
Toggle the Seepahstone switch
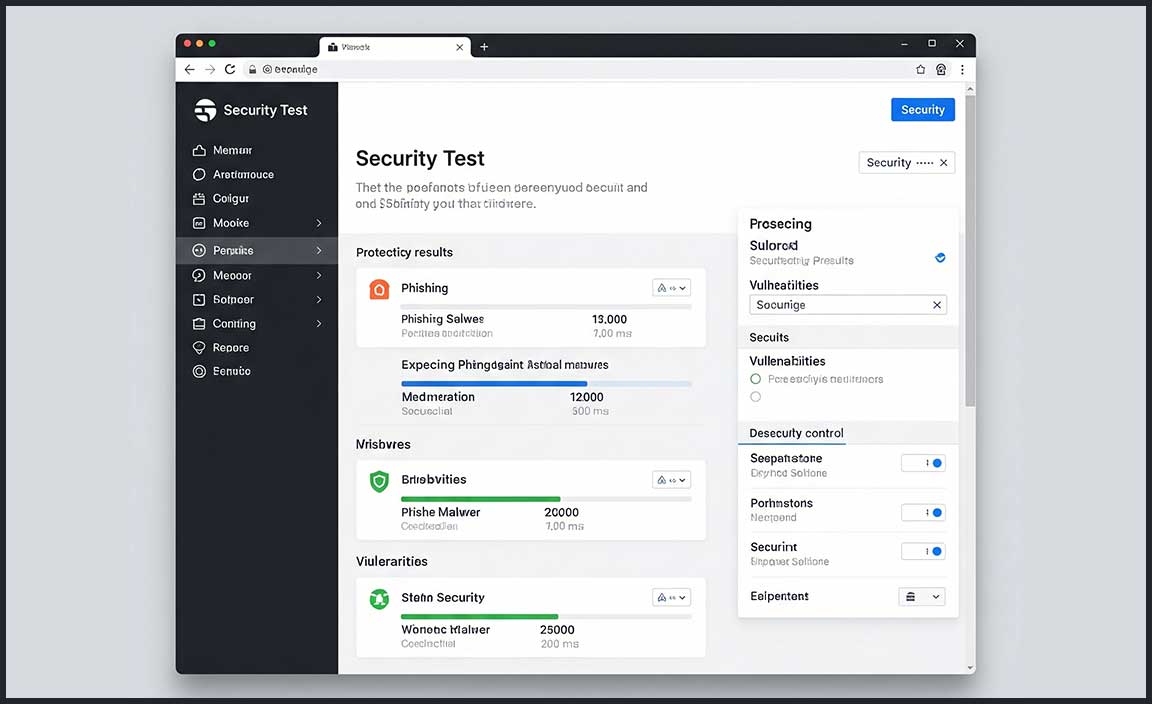923,463
